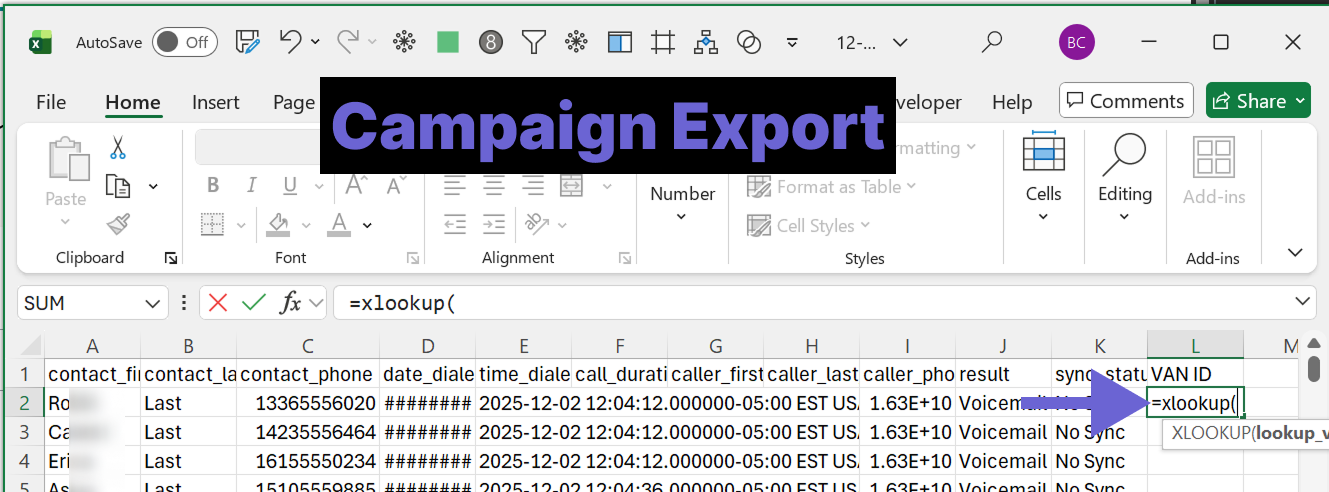The image size is (1329, 492).
Task: Click the hierarchy diagram icon in quick access toolbar
Action: pos(706,42)
